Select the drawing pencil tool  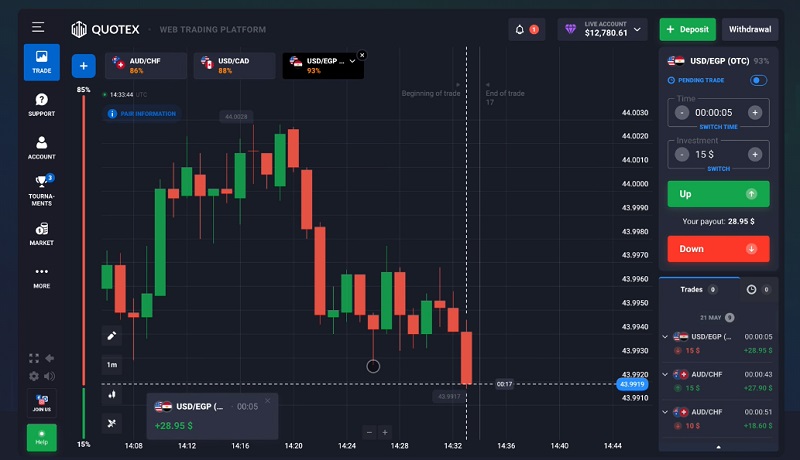112,336
